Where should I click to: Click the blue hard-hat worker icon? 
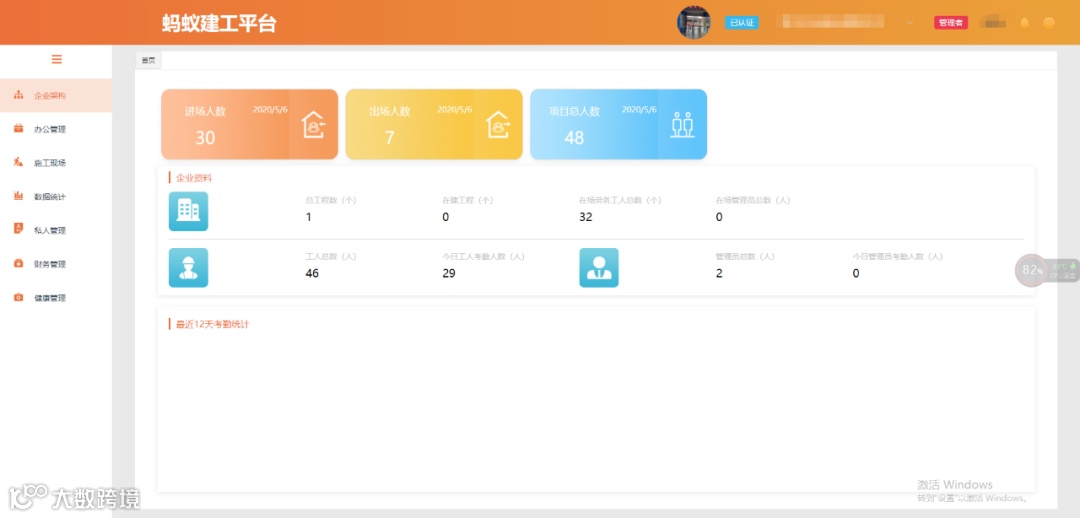(x=188, y=267)
